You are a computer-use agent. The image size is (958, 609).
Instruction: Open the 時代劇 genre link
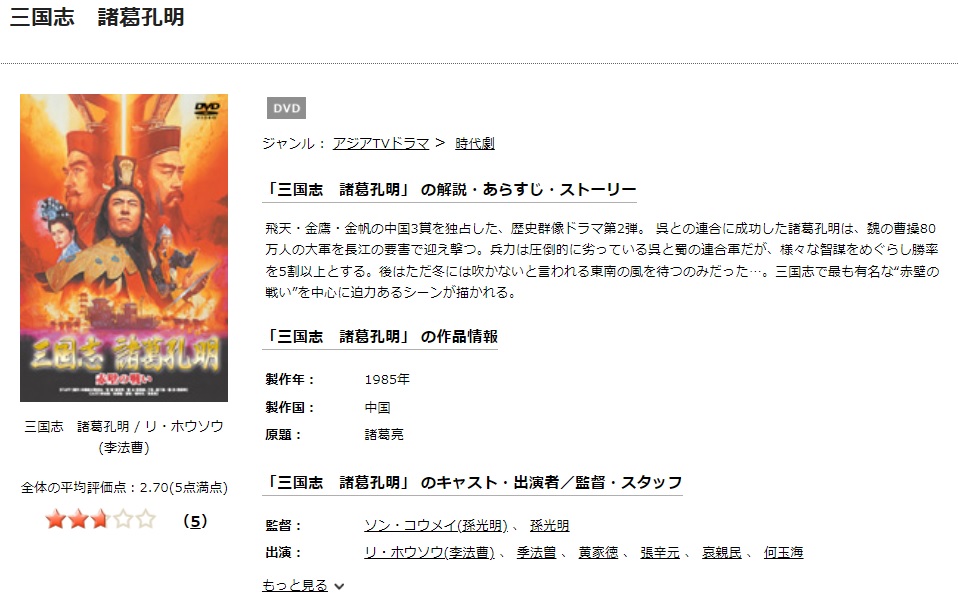(475, 143)
